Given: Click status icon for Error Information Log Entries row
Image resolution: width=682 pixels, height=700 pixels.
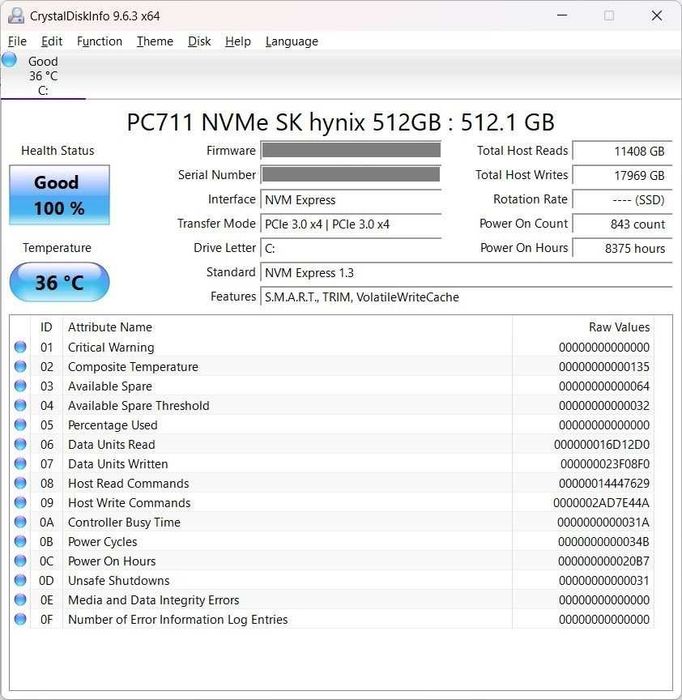Looking at the screenshot, I should click(20, 619).
